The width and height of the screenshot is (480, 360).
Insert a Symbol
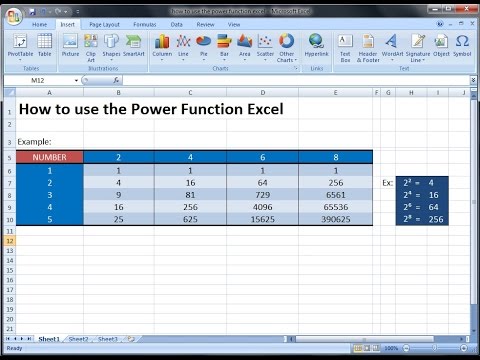[462, 45]
